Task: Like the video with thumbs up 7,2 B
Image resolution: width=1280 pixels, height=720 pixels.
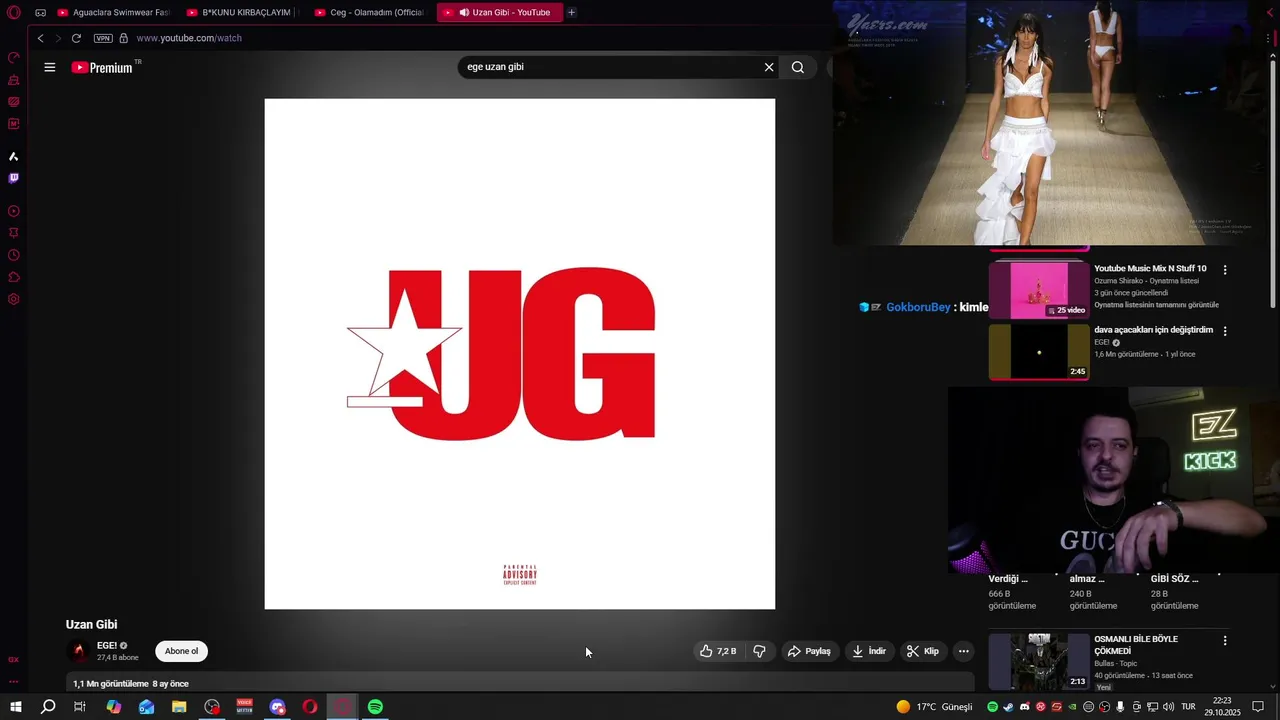Action: point(718,651)
